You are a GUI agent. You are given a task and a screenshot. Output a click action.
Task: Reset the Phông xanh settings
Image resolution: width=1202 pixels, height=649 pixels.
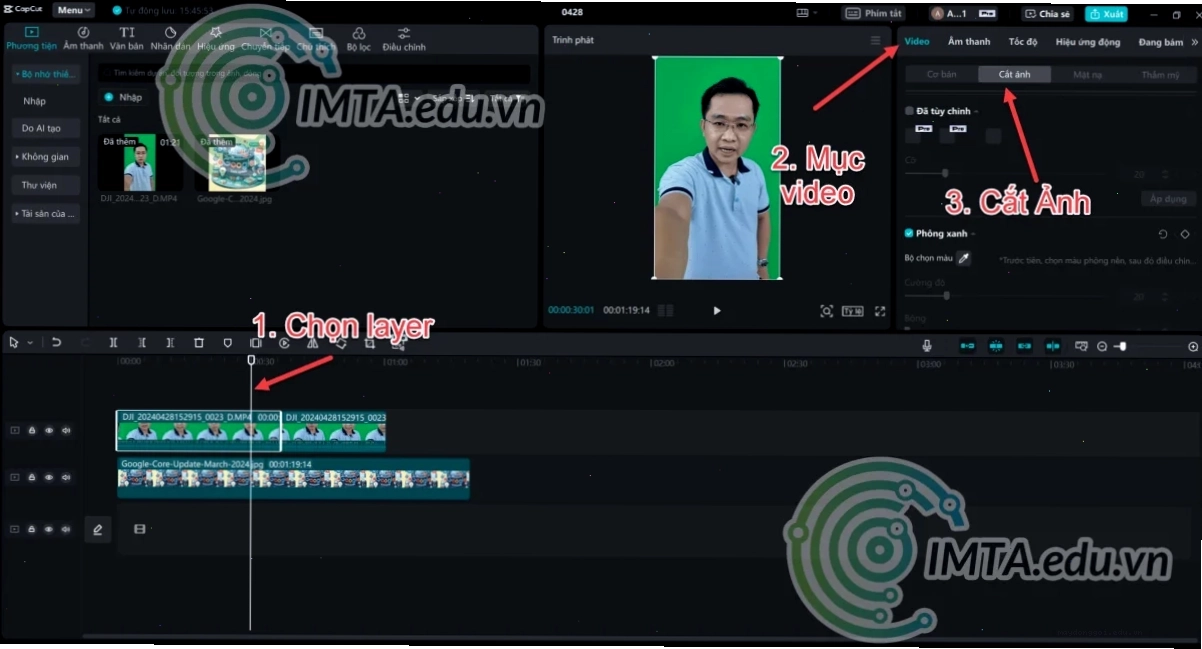point(1162,234)
